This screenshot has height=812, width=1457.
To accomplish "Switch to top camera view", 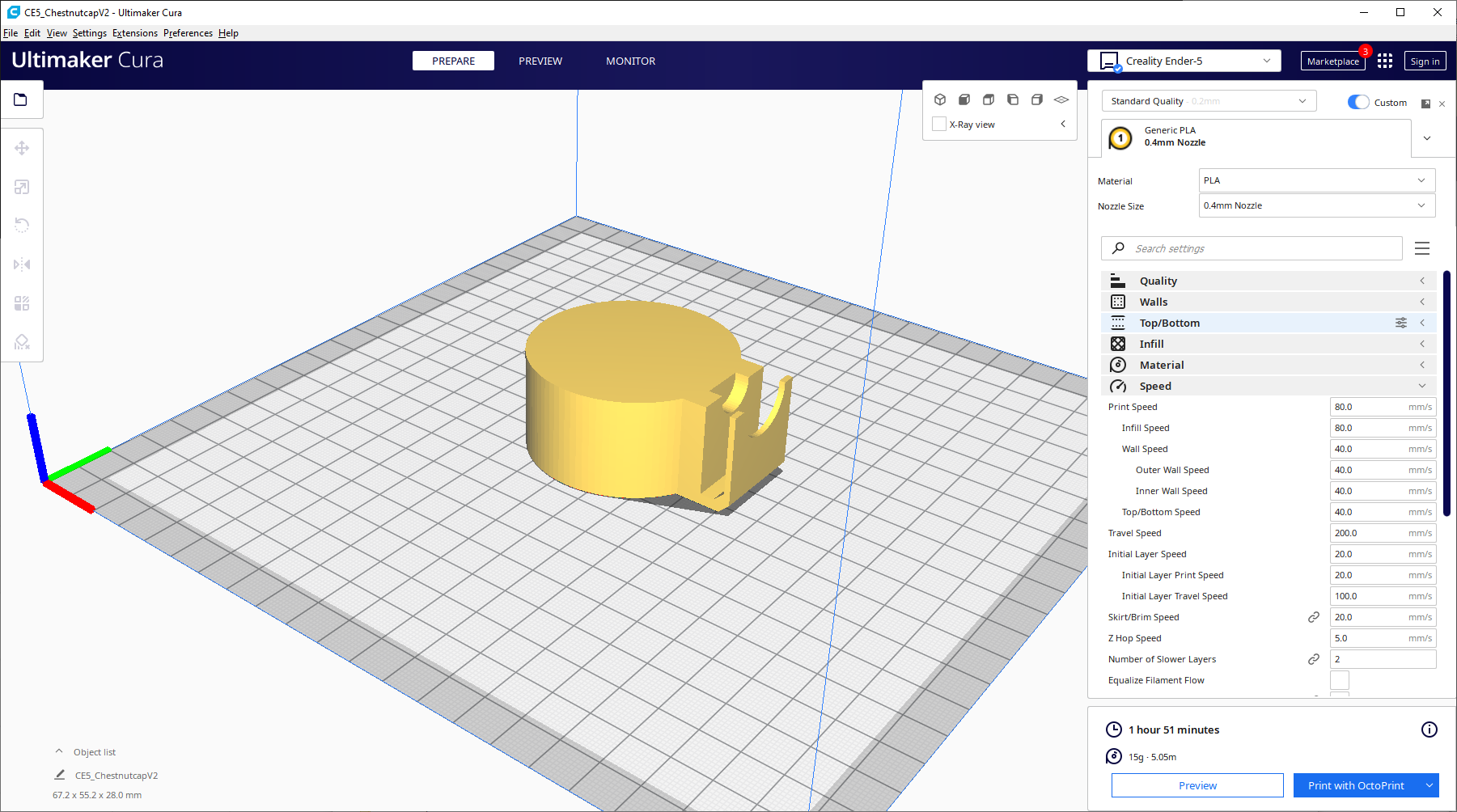I will (989, 99).
